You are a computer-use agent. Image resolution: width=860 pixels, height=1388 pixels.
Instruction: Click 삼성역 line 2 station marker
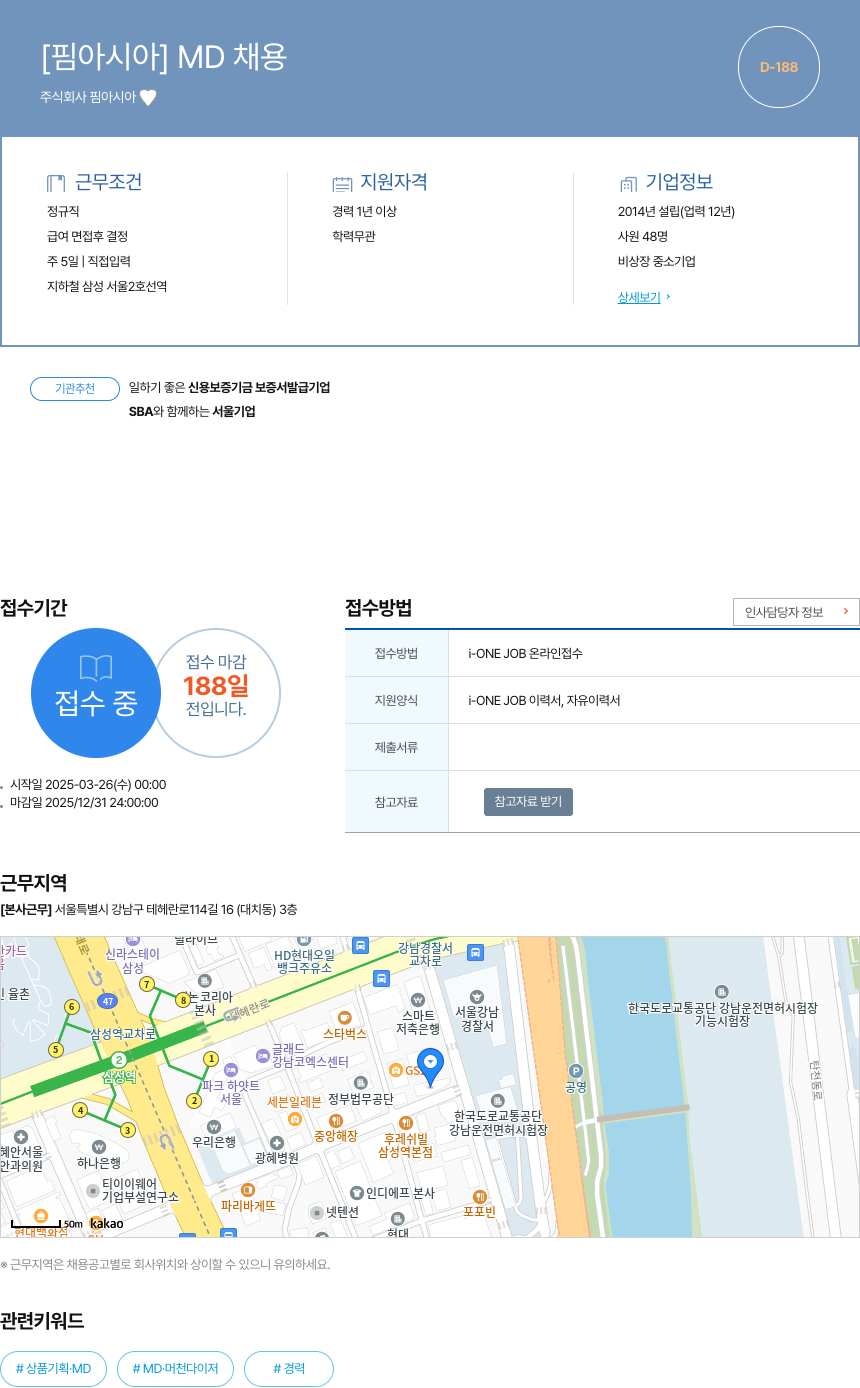[118, 1060]
